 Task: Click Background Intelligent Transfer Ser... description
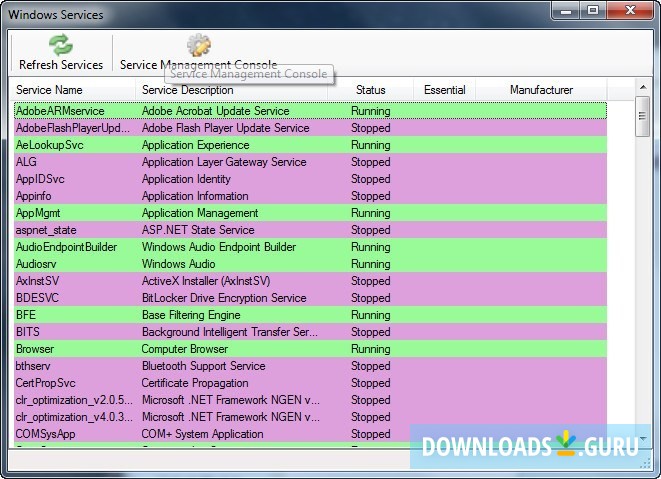click(x=229, y=332)
